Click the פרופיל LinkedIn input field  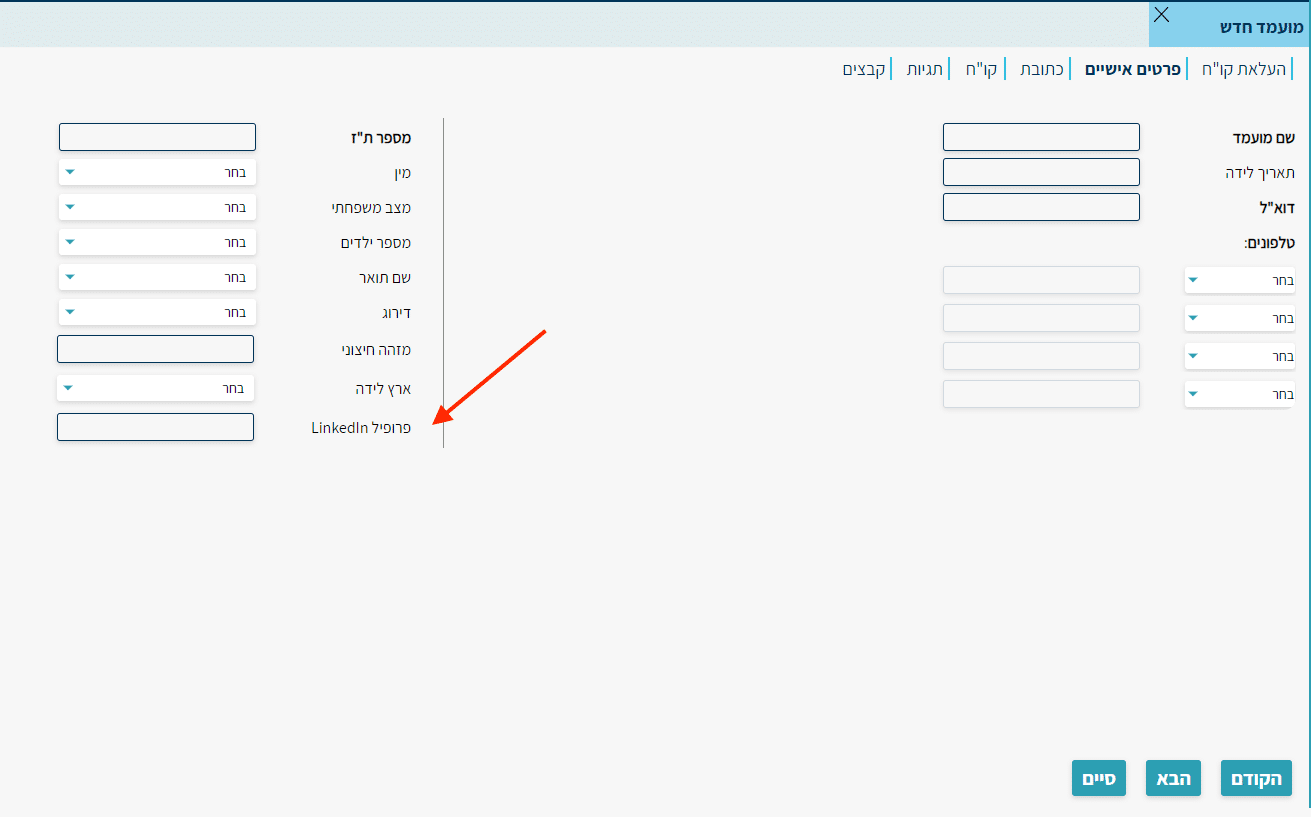155,427
